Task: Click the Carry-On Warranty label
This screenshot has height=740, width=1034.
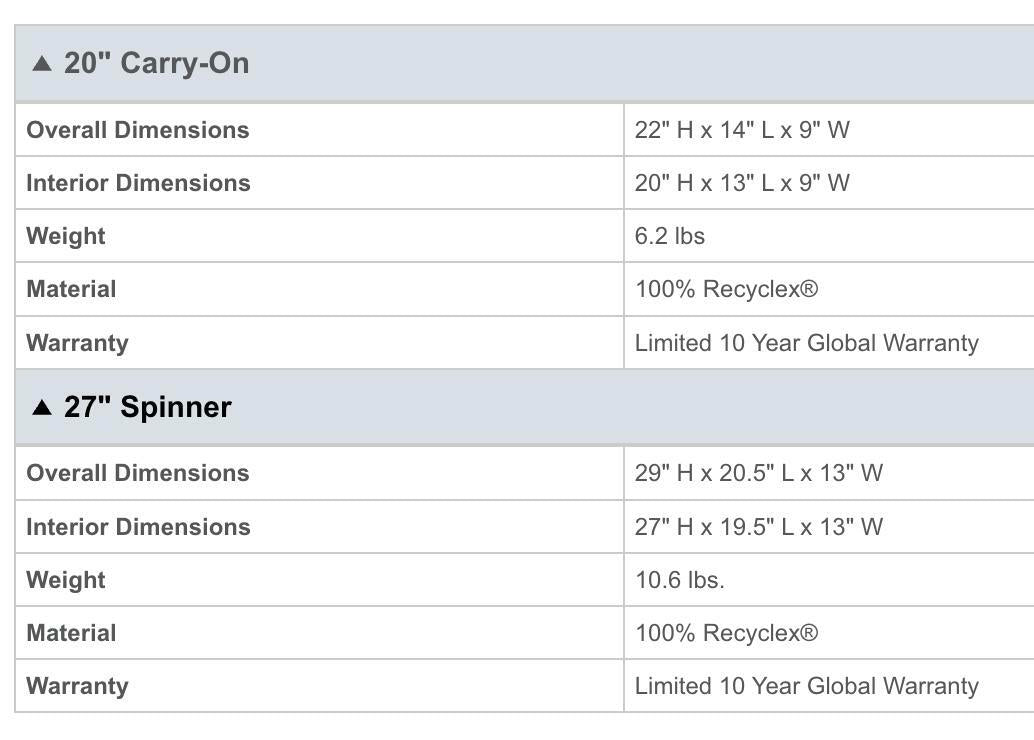Action: point(77,343)
